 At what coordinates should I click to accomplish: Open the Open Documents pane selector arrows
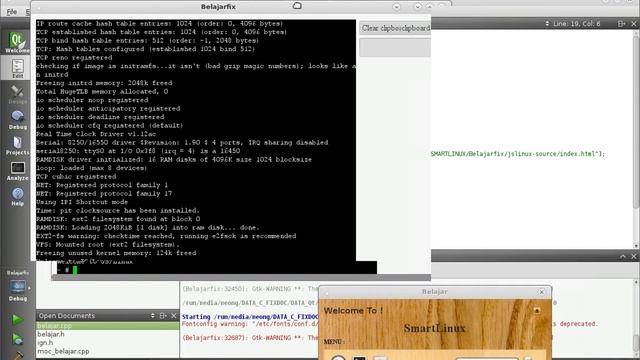tap(153, 316)
